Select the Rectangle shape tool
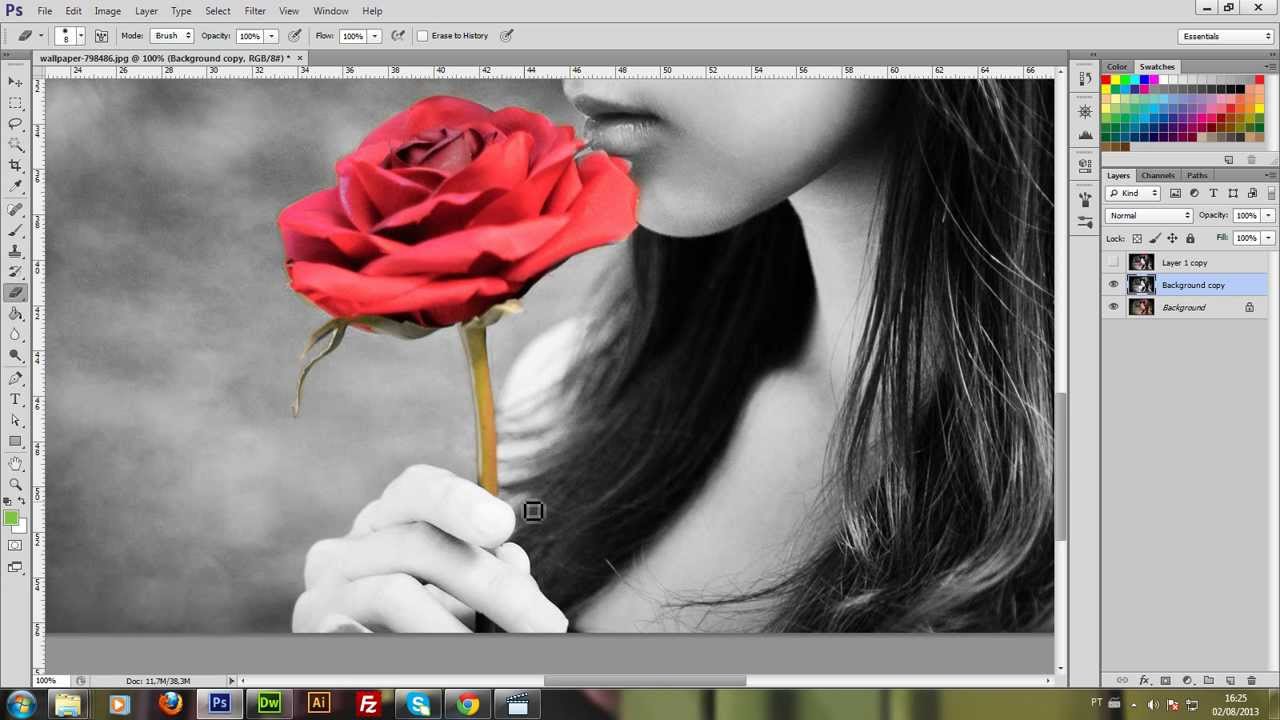This screenshot has width=1280, height=720. pyautogui.click(x=15, y=441)
